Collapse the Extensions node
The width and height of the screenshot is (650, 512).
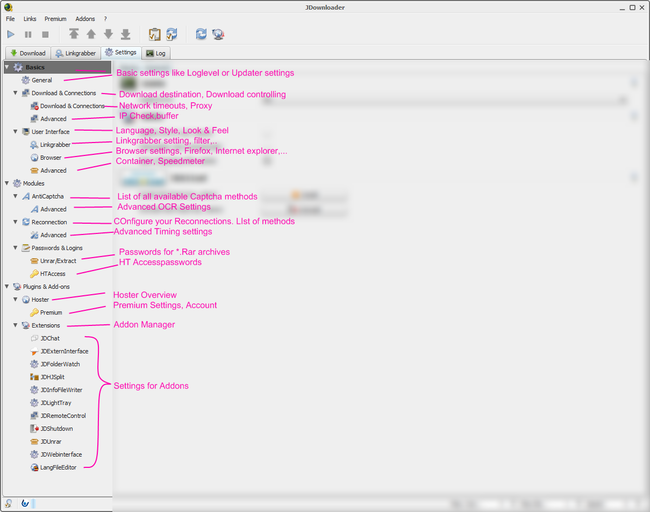point(15,325)
